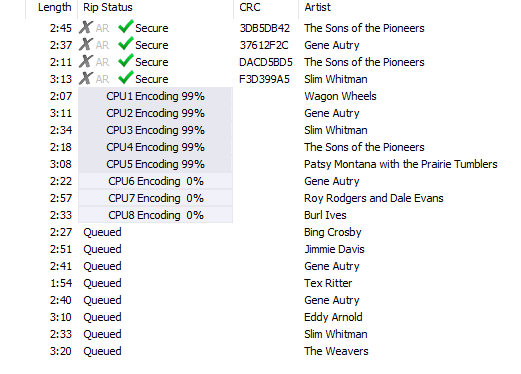Click the Length column header
The width and height of the screenshot is (521, 374).
tap(52, 7)
